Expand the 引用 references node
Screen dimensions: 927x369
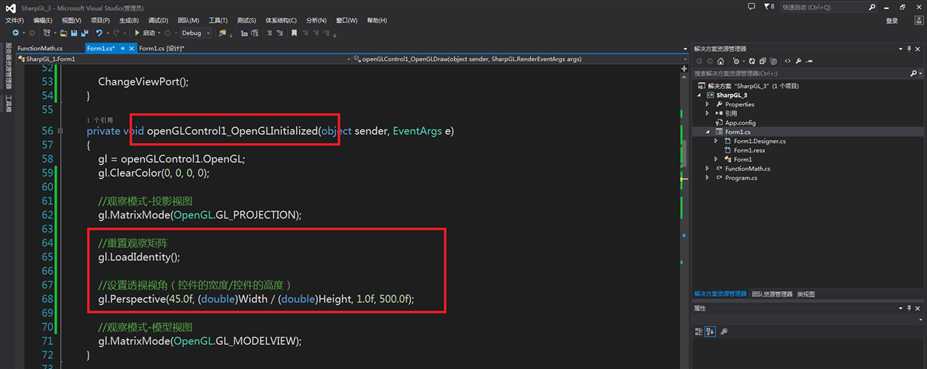pyautogui.click(x=708, y=113)
